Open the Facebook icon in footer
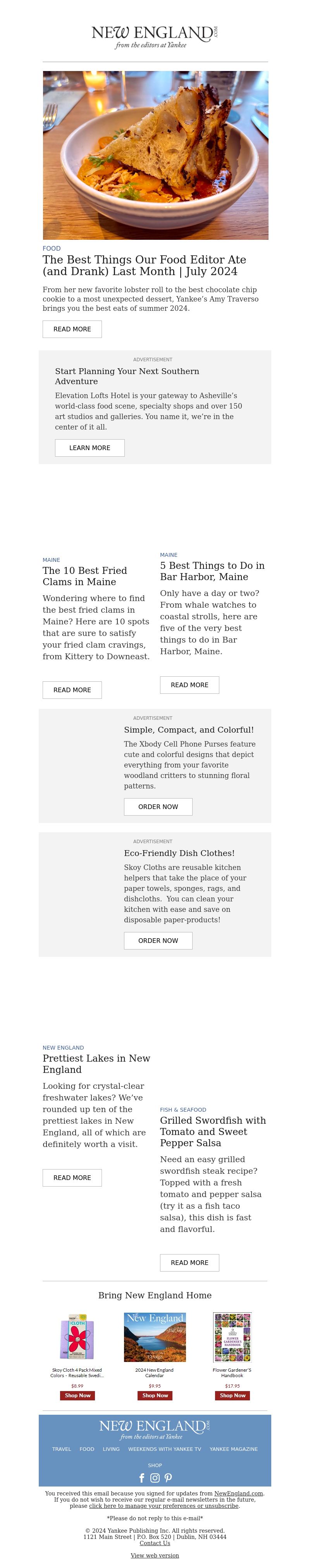310x1568 pixels. 141,1478
